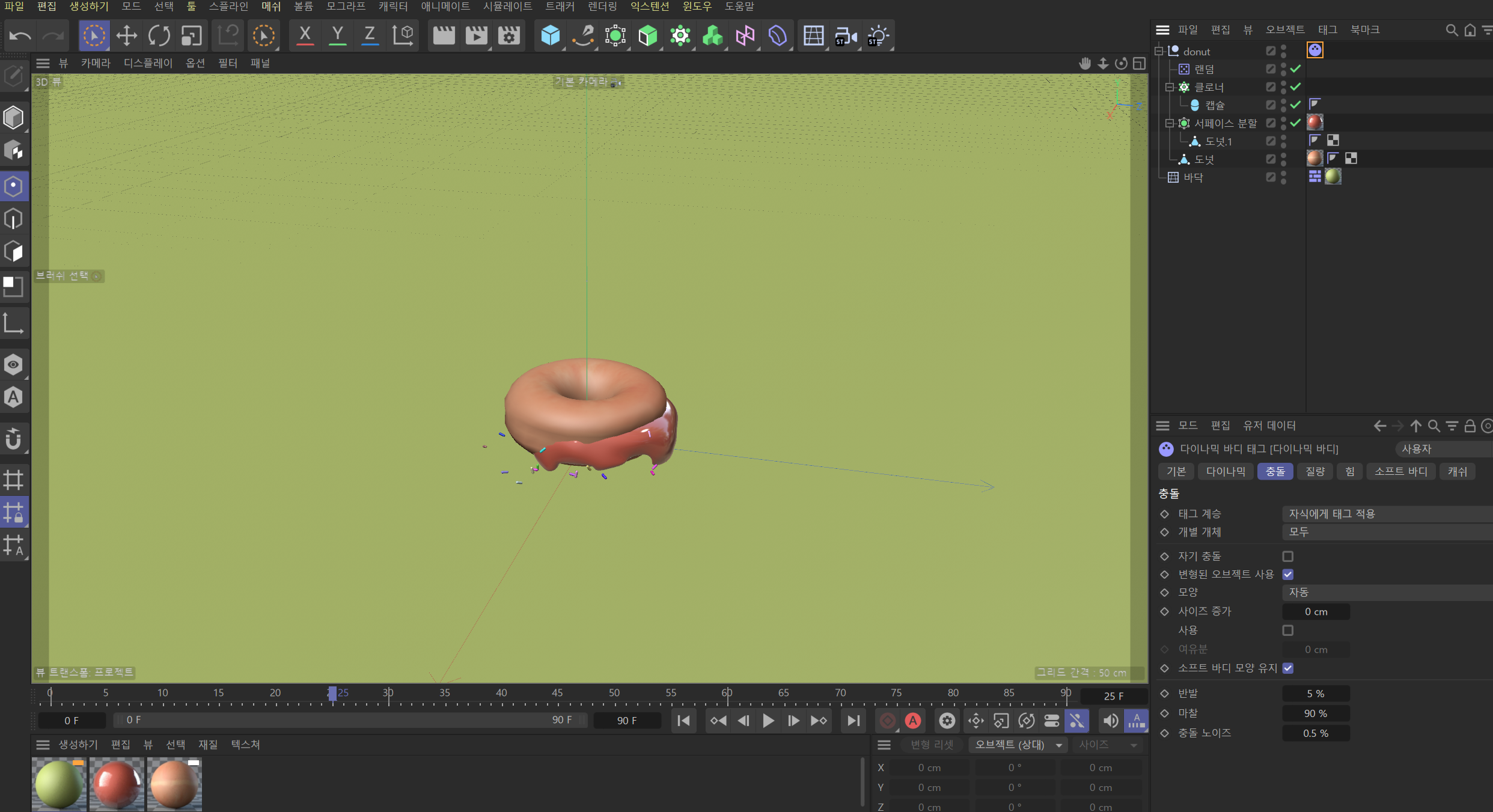Click the 반발 value field
Viewport: 1493px width, 812px height.
coord(1316,694)
